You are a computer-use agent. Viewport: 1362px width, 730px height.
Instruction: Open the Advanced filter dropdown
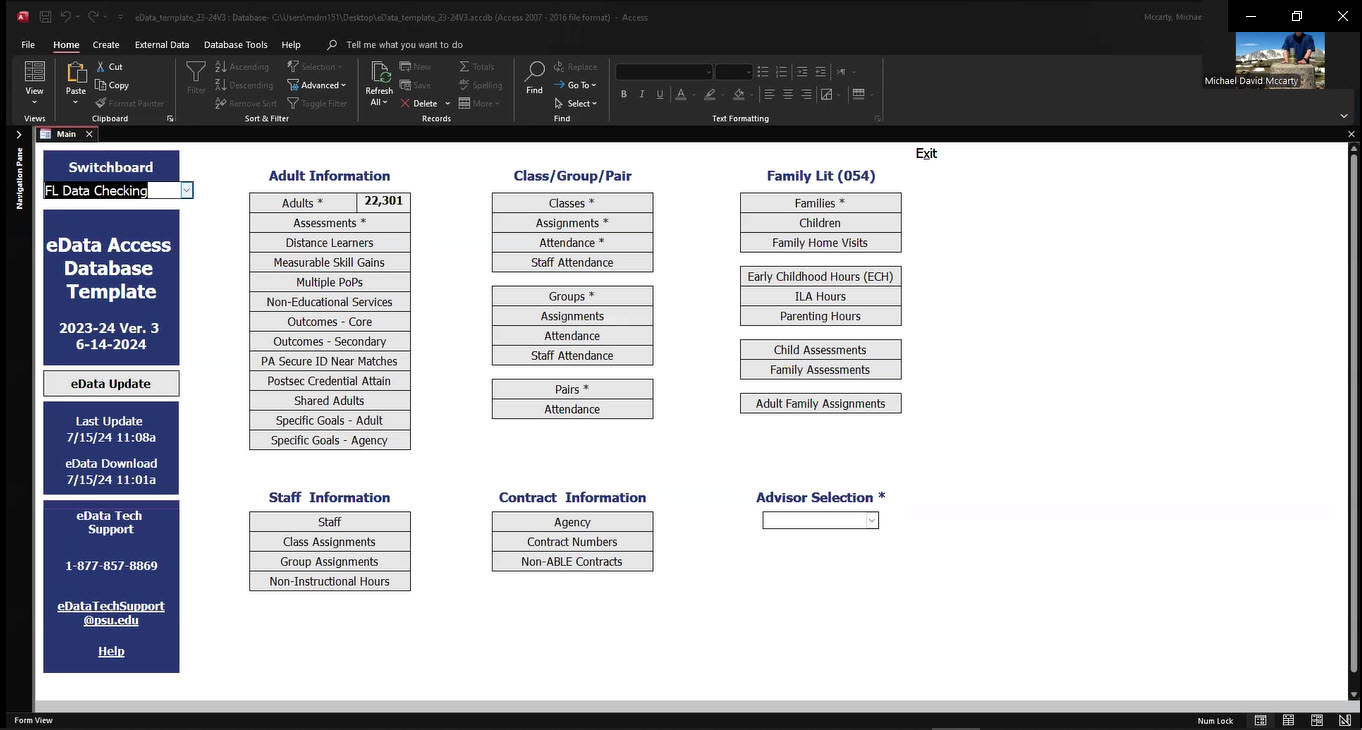coord(317,85)
